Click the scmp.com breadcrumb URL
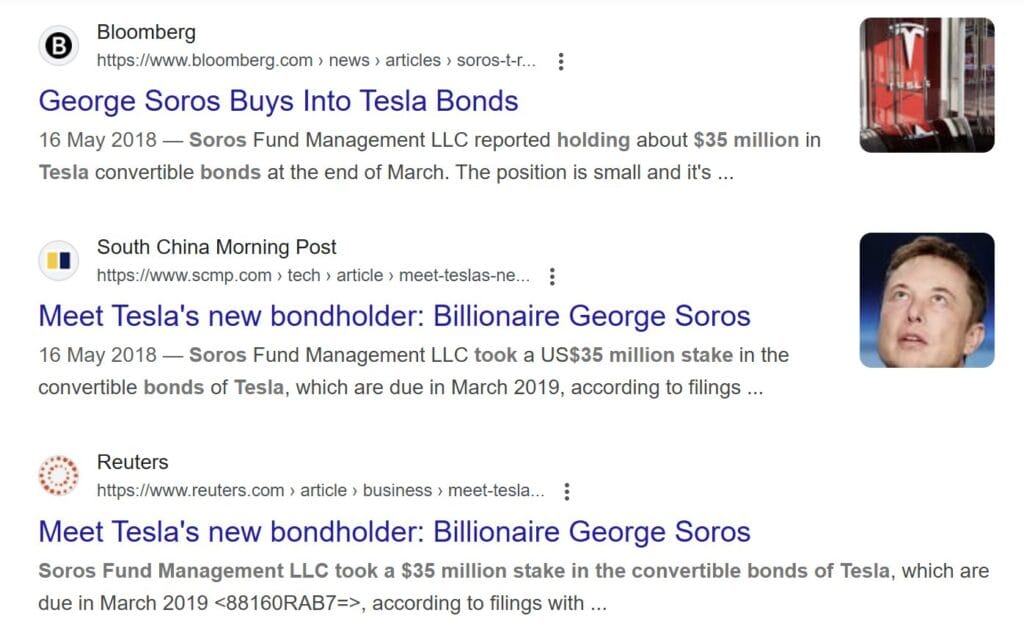Screen dimensions: 1024x632 (310, 276)
